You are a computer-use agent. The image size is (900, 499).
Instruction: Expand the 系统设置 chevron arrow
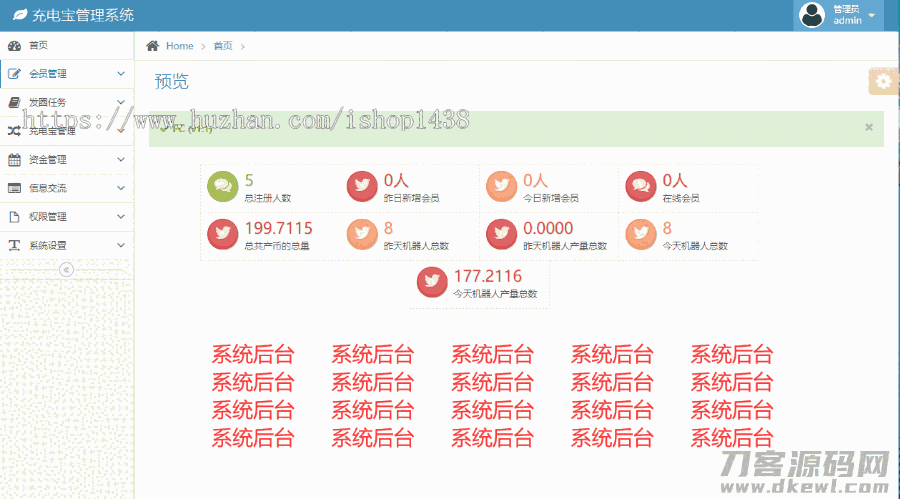(121, 245)
